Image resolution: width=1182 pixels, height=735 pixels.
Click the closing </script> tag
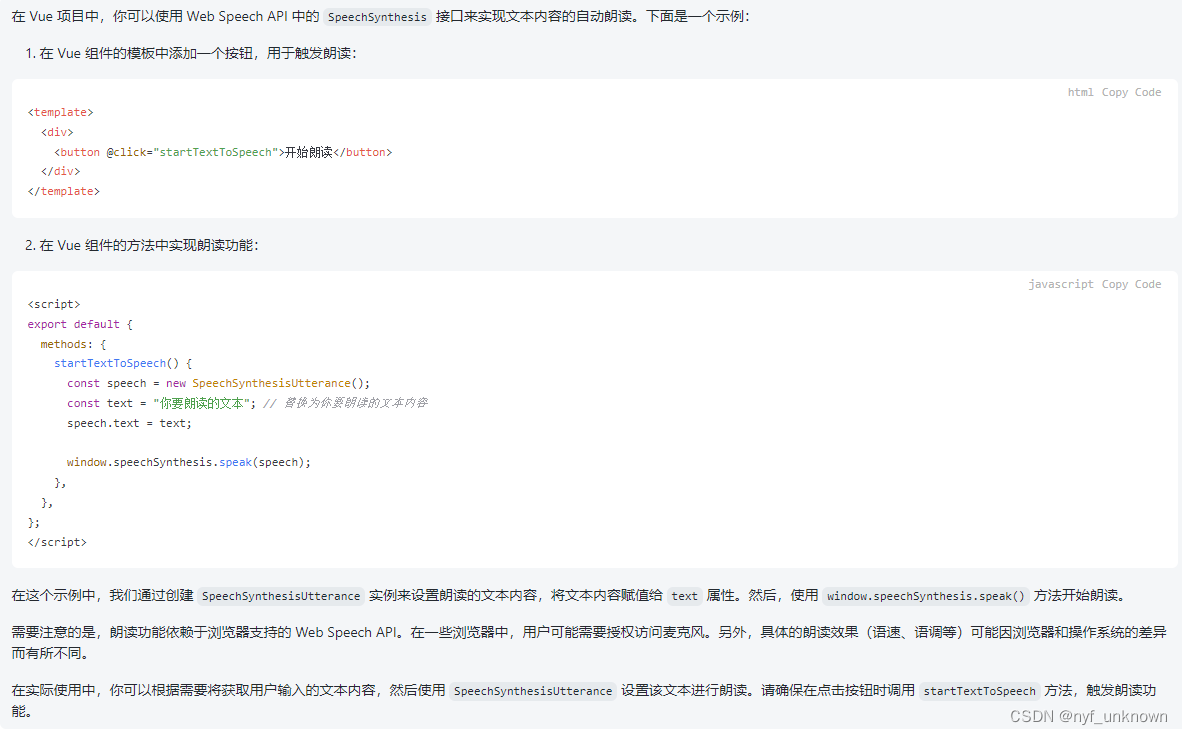pyautogui.click(x=57, y=542)
